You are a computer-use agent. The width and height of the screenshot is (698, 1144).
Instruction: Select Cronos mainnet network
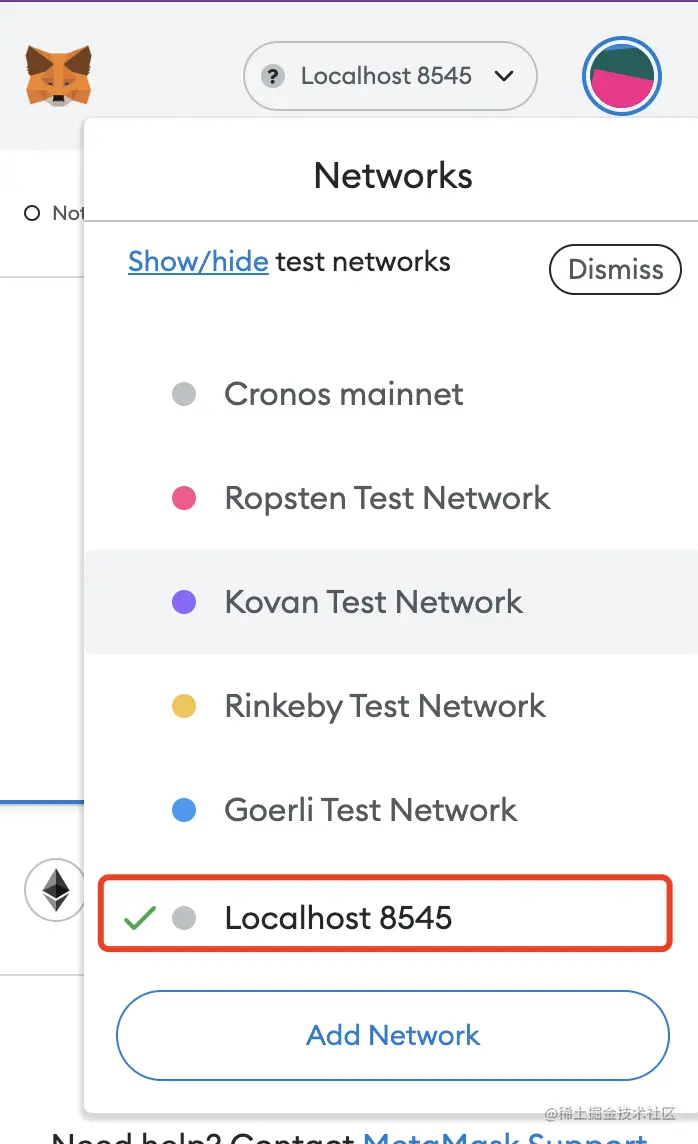[343, 394]
